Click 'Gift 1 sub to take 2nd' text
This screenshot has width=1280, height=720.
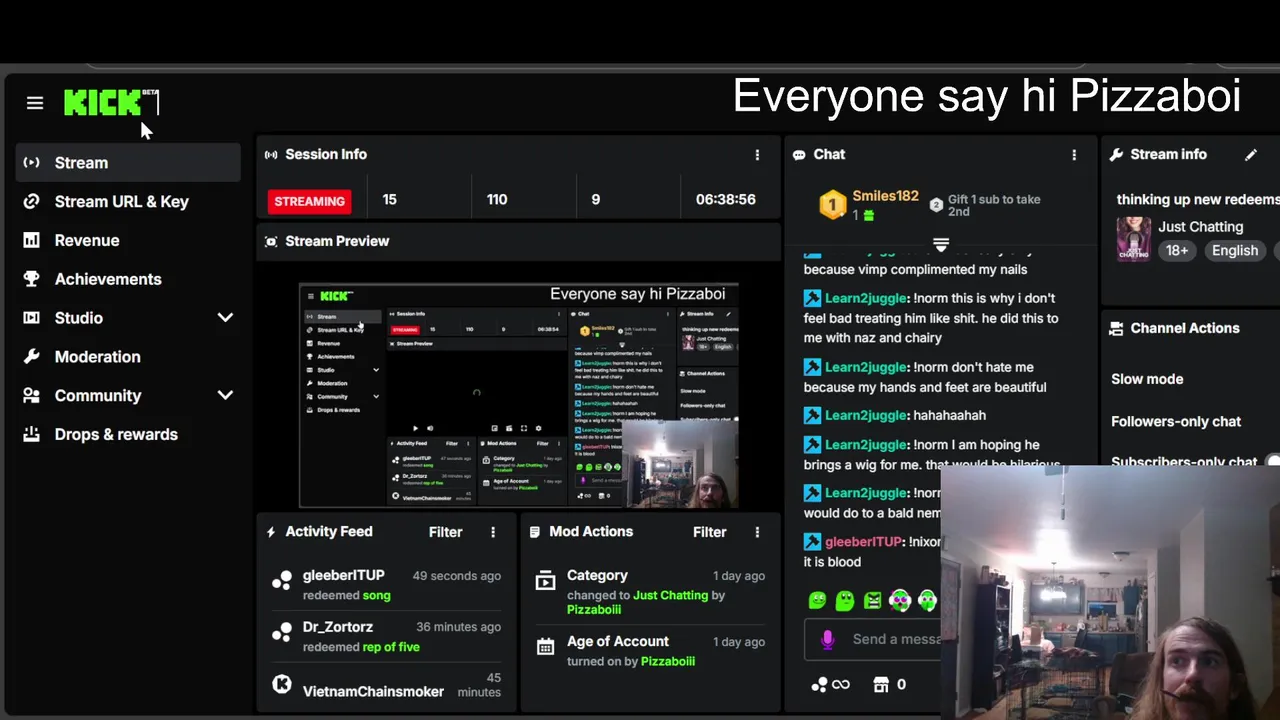pyautogui.click(x=994, y=205)
